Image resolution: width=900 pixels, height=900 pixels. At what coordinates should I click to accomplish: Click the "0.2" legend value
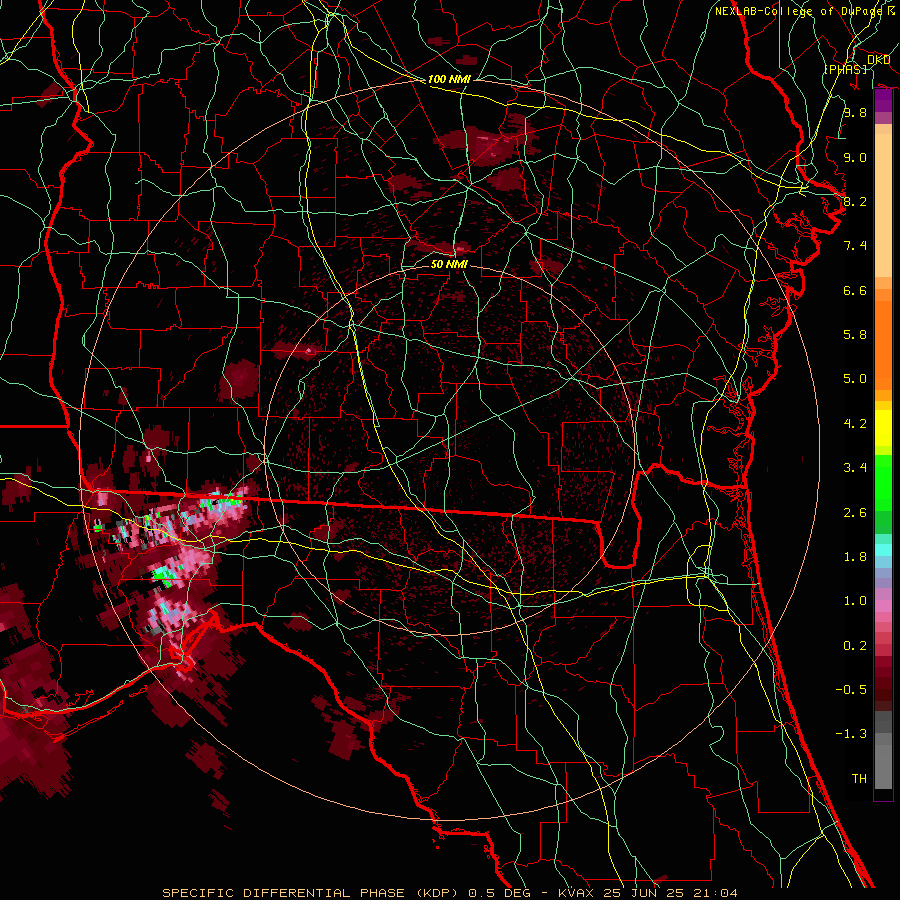point(855,646)
